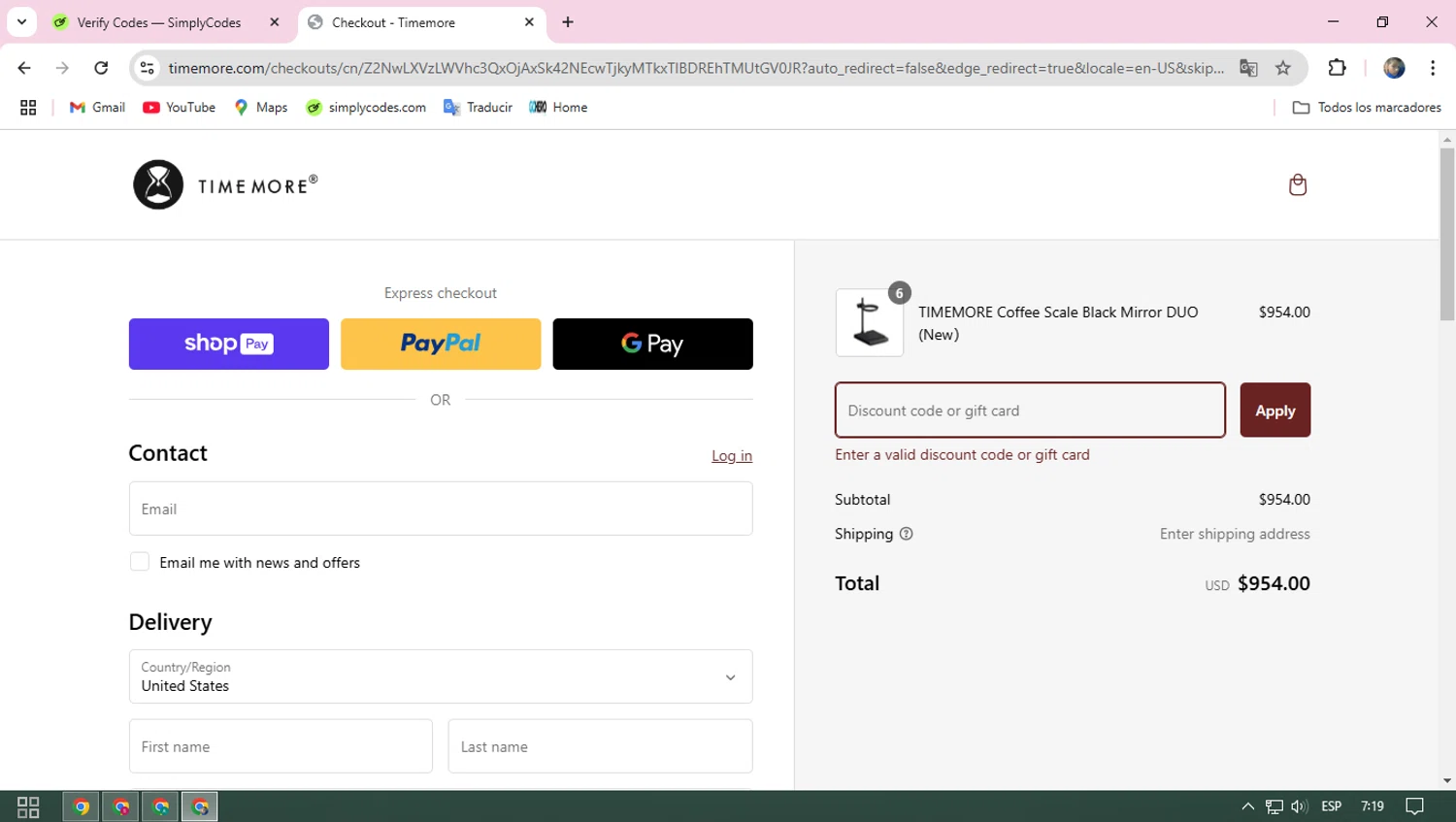Pay with PayPal button
This screenshot has height=822, width=1456.
click(441, 344)
